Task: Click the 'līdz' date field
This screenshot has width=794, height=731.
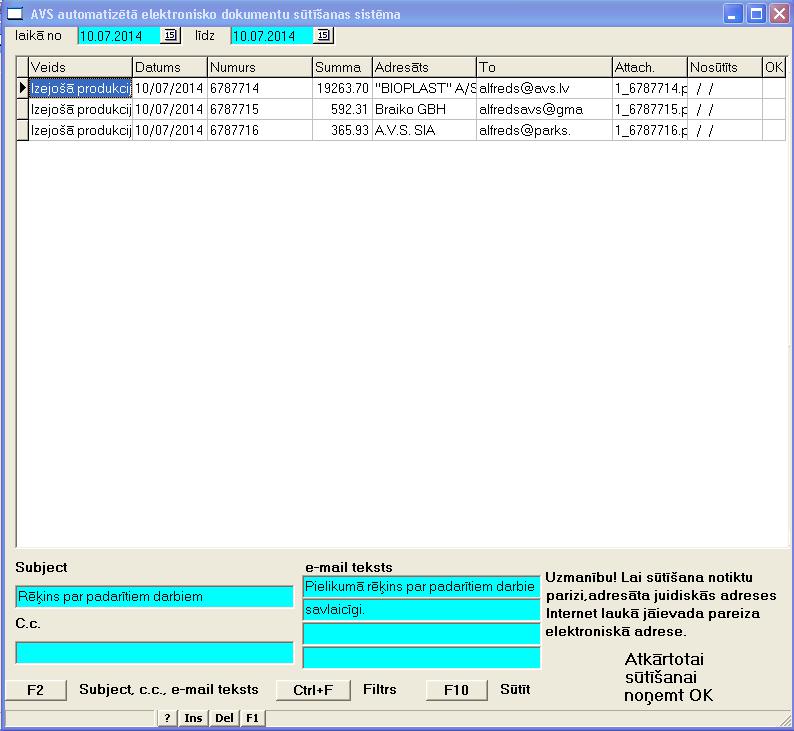Action: tap(272, 35)
